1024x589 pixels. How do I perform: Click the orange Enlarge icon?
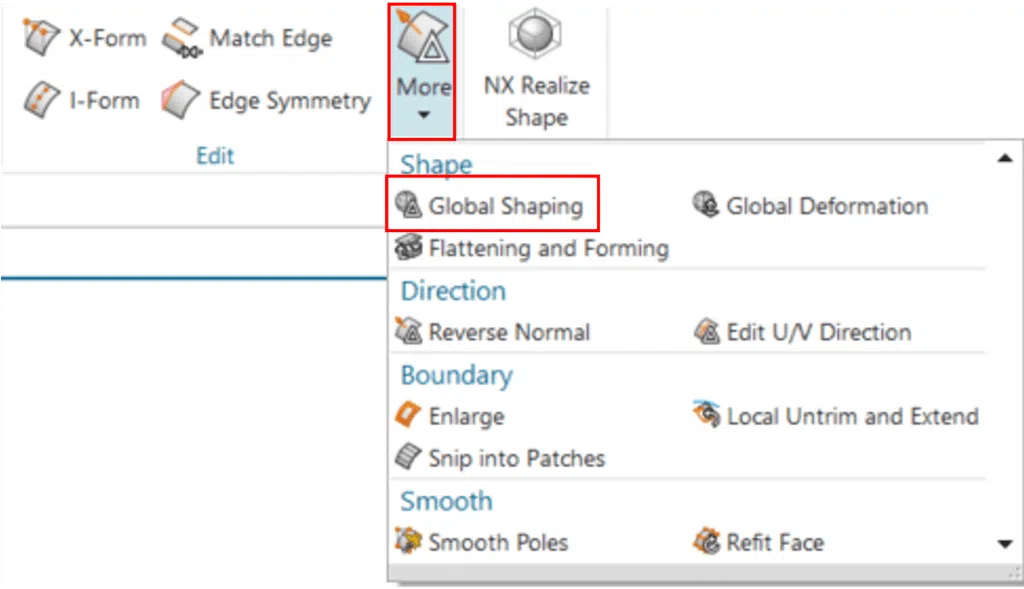point(408,415)
